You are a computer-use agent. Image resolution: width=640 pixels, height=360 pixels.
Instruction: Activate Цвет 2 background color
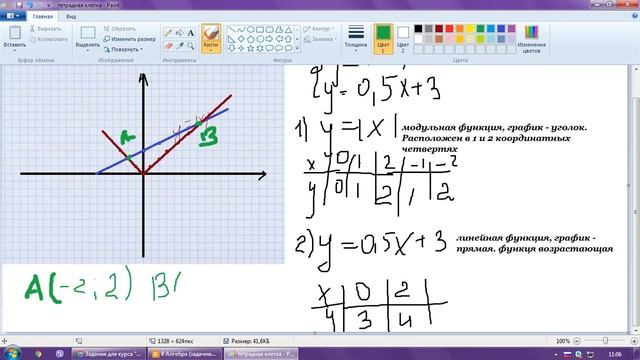[x=403, y=39]
